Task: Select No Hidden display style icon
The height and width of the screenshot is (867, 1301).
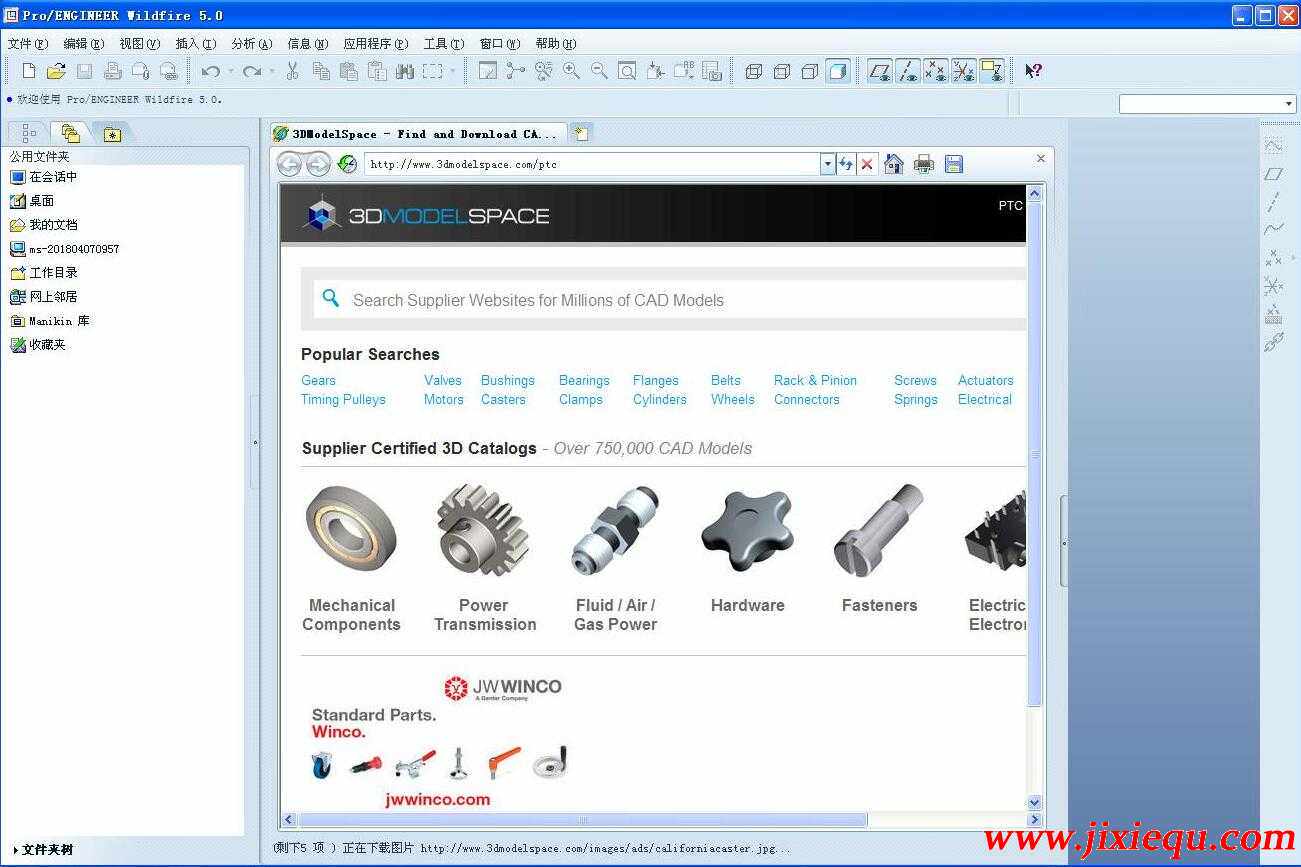Action: point(810,71)
